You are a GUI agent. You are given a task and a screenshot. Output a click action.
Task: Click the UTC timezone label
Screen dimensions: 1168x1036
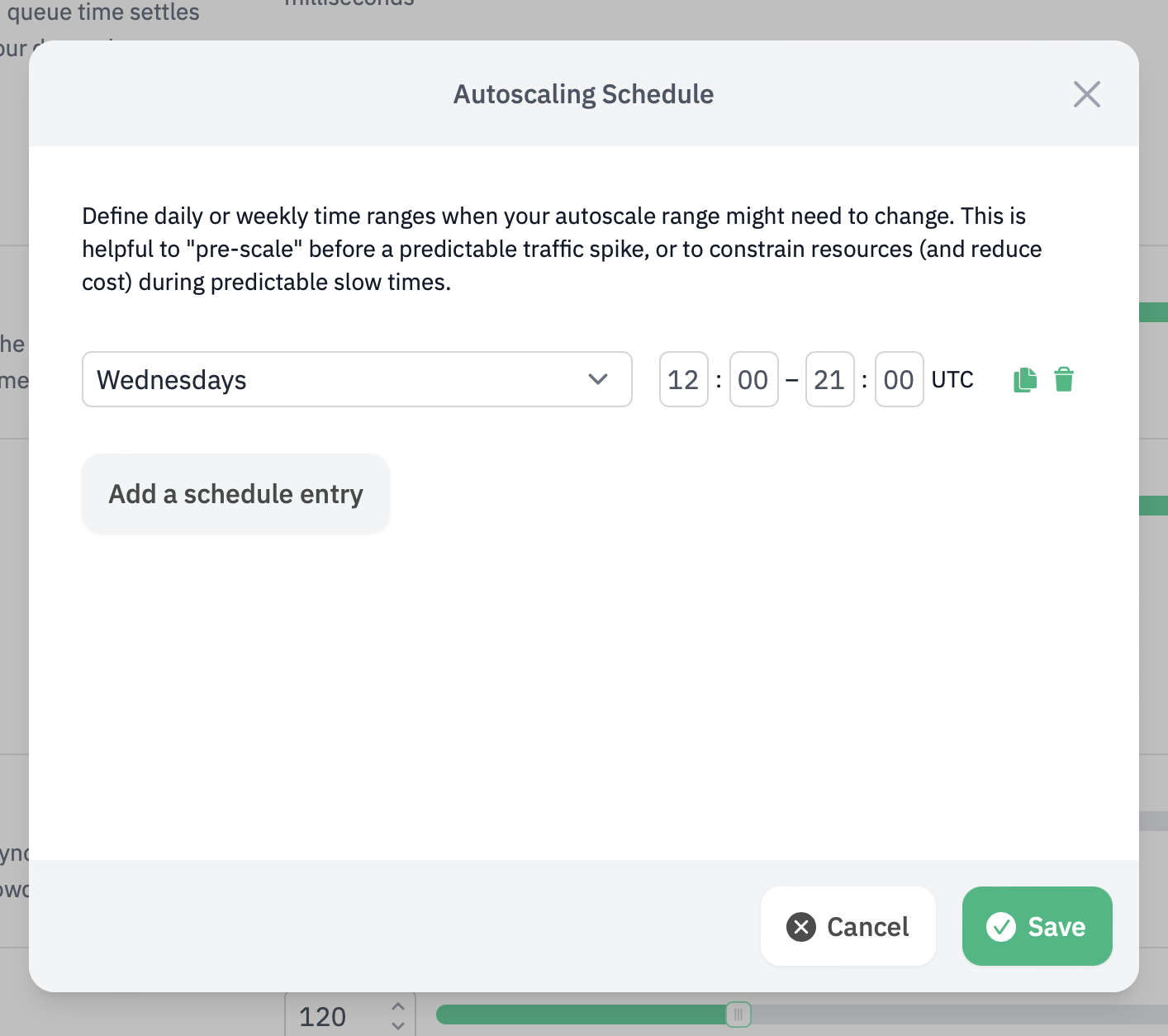952,380
